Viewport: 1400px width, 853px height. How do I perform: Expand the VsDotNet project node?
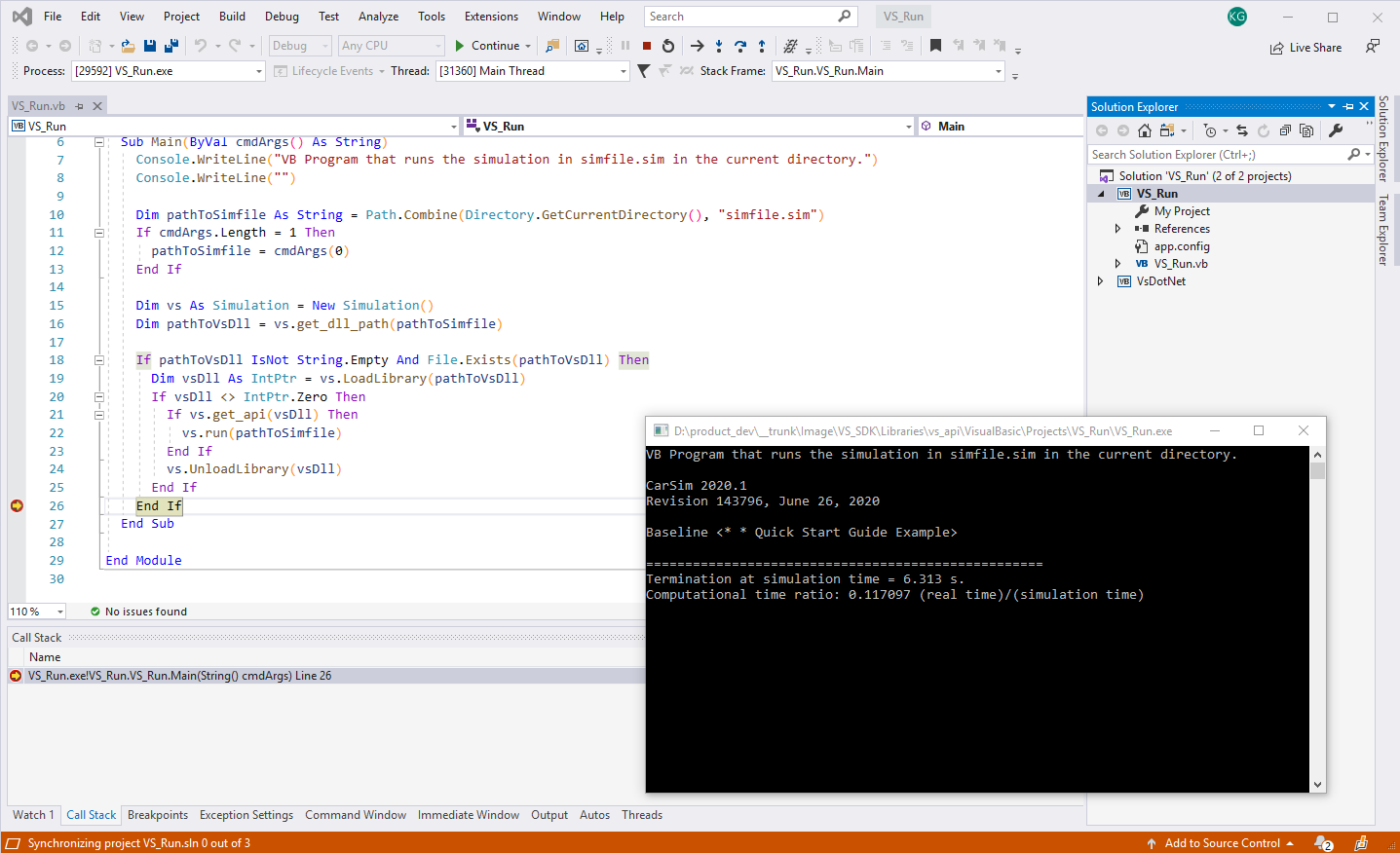point(1101,281)
